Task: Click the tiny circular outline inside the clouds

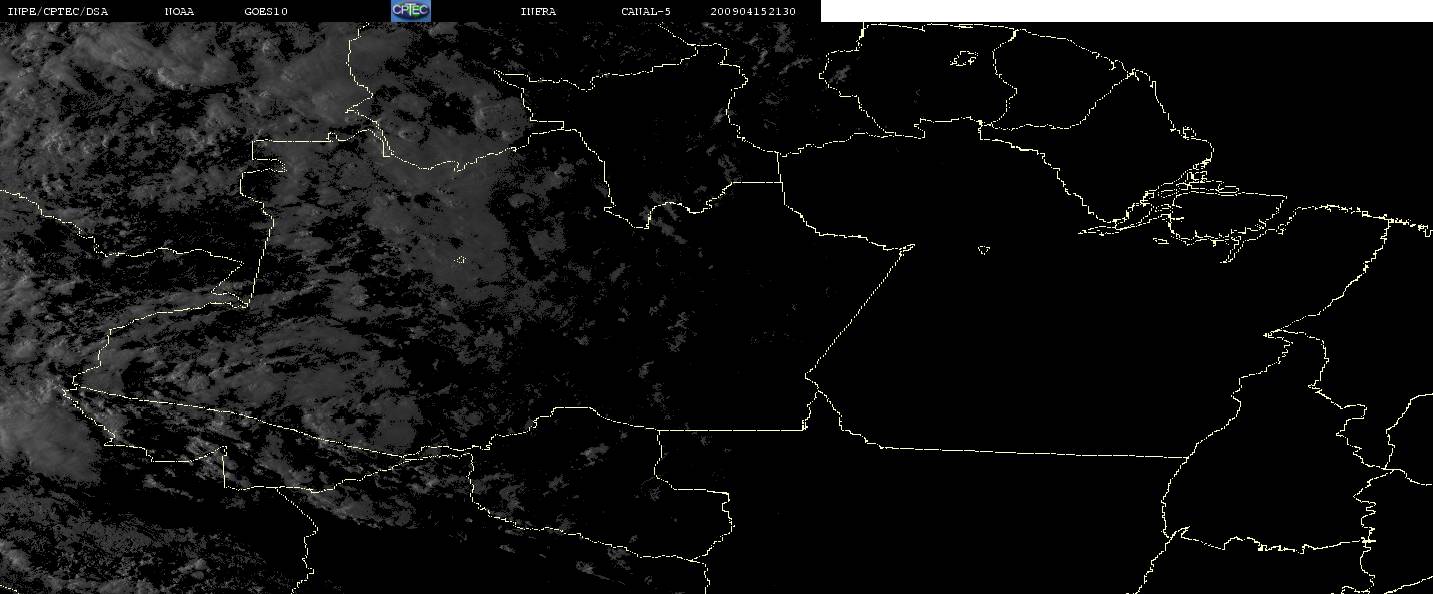Action: (460, 261)
